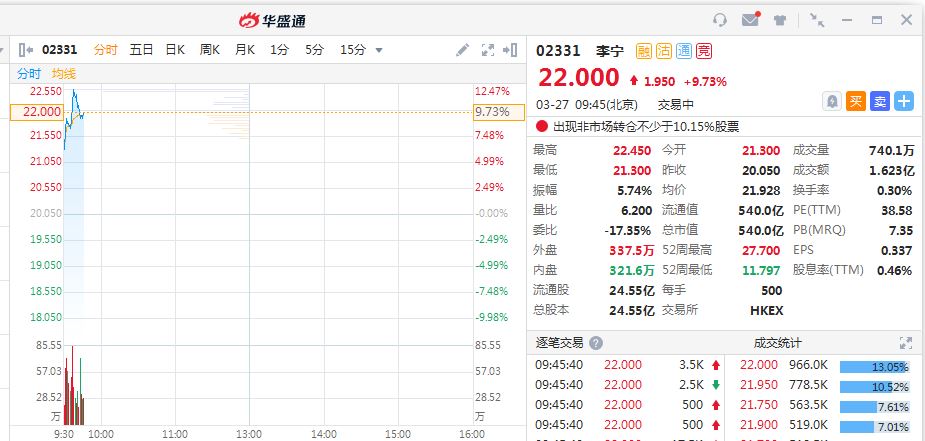Open the 15分 period dropdown arrow
The image size is (925, 441).
tap(379, 50)
